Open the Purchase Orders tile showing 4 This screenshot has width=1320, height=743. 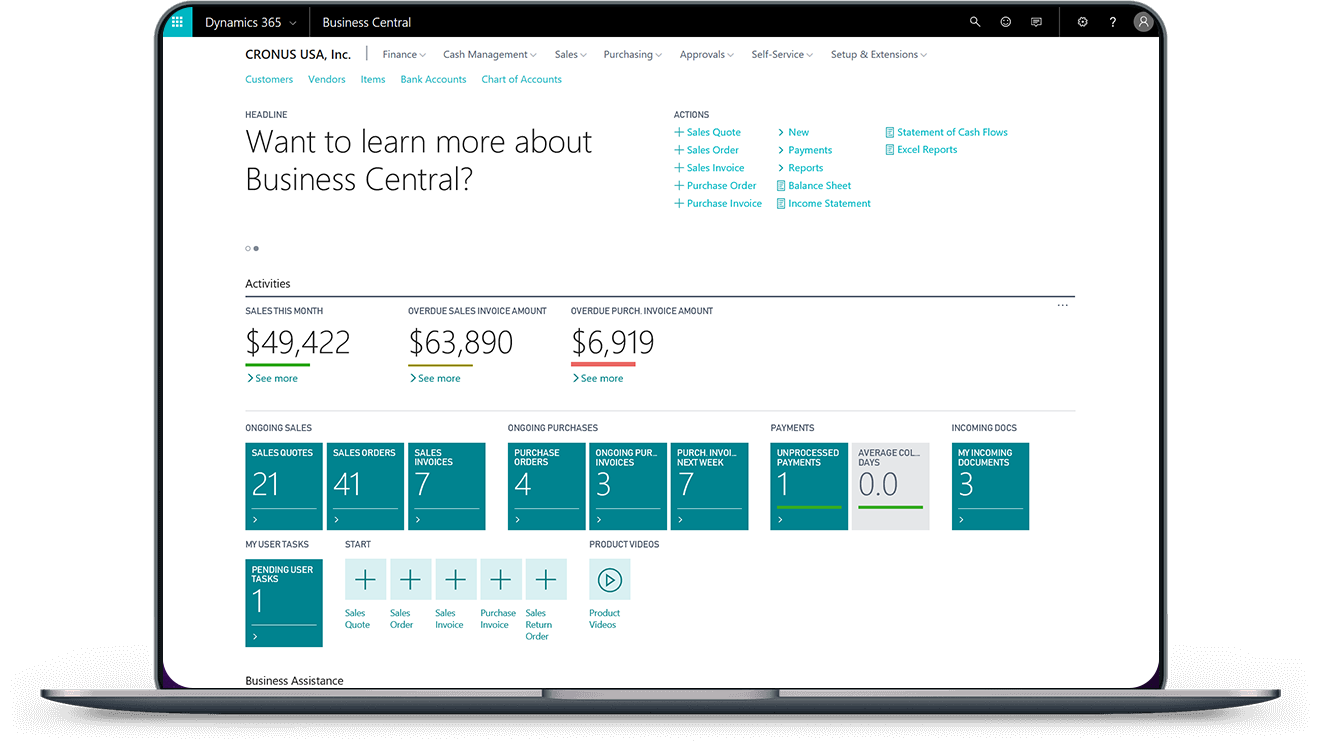(547, 486)
